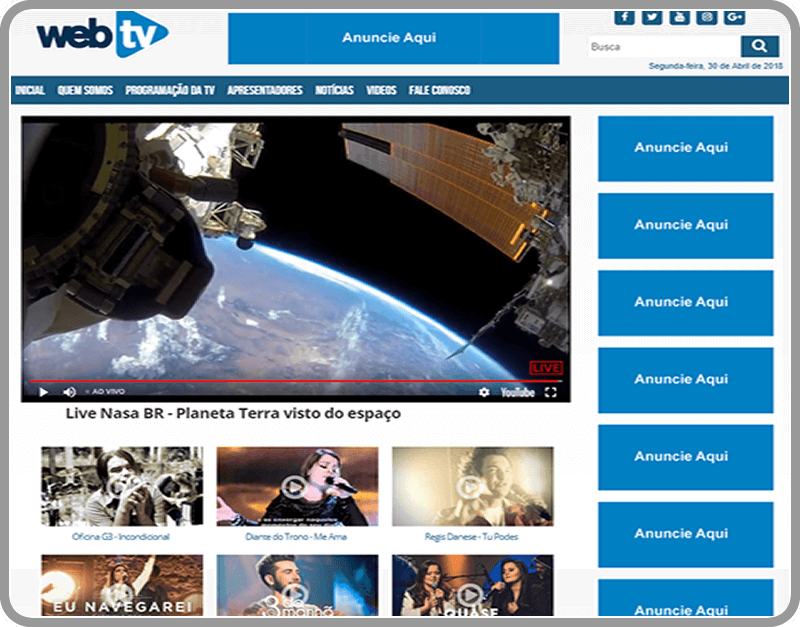Open the 3 da manhã video thumbnail
This screenshot has height=627, width=800.
coord(297,585)
